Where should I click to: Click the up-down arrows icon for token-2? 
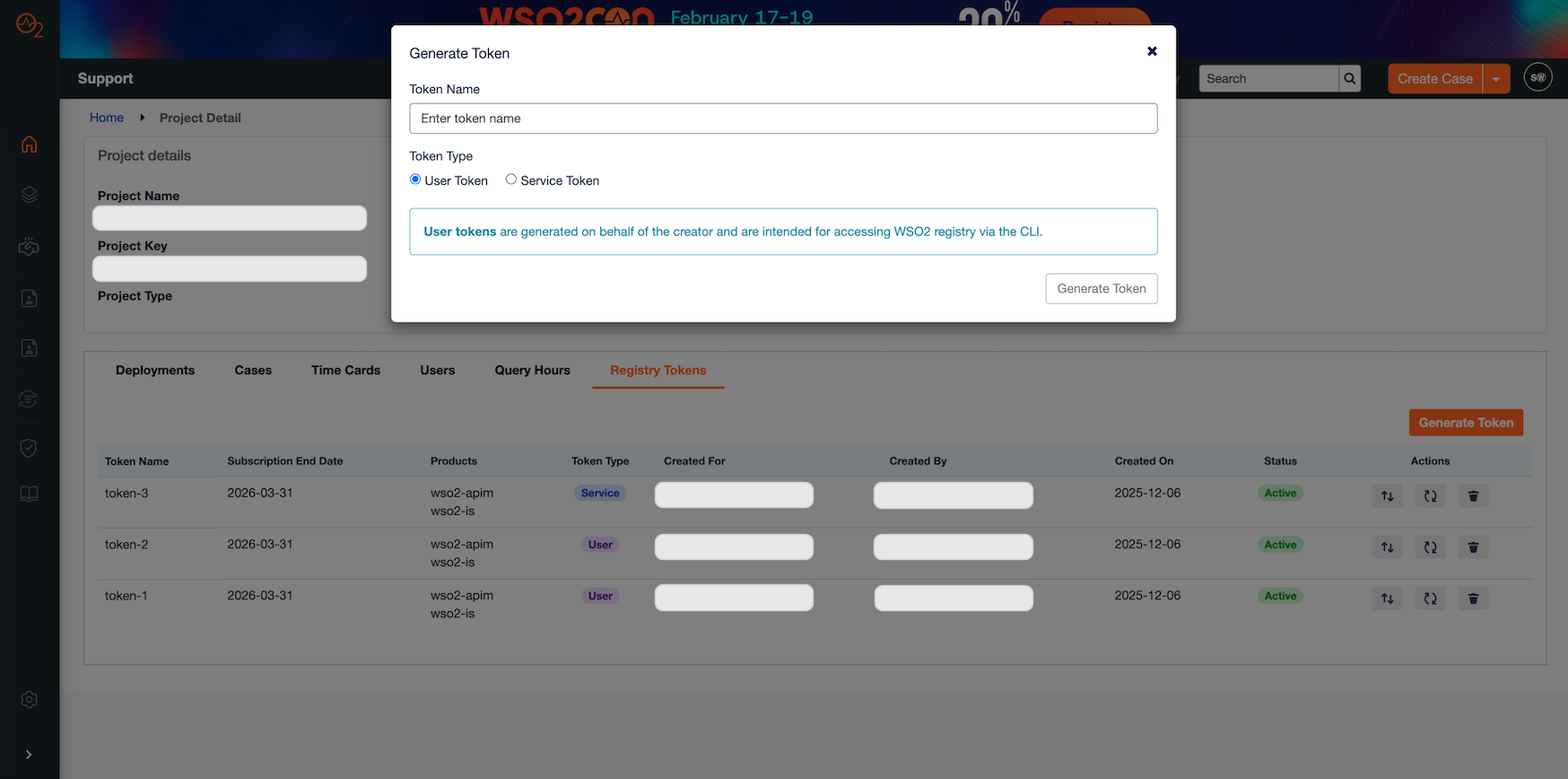[1388, 547]
